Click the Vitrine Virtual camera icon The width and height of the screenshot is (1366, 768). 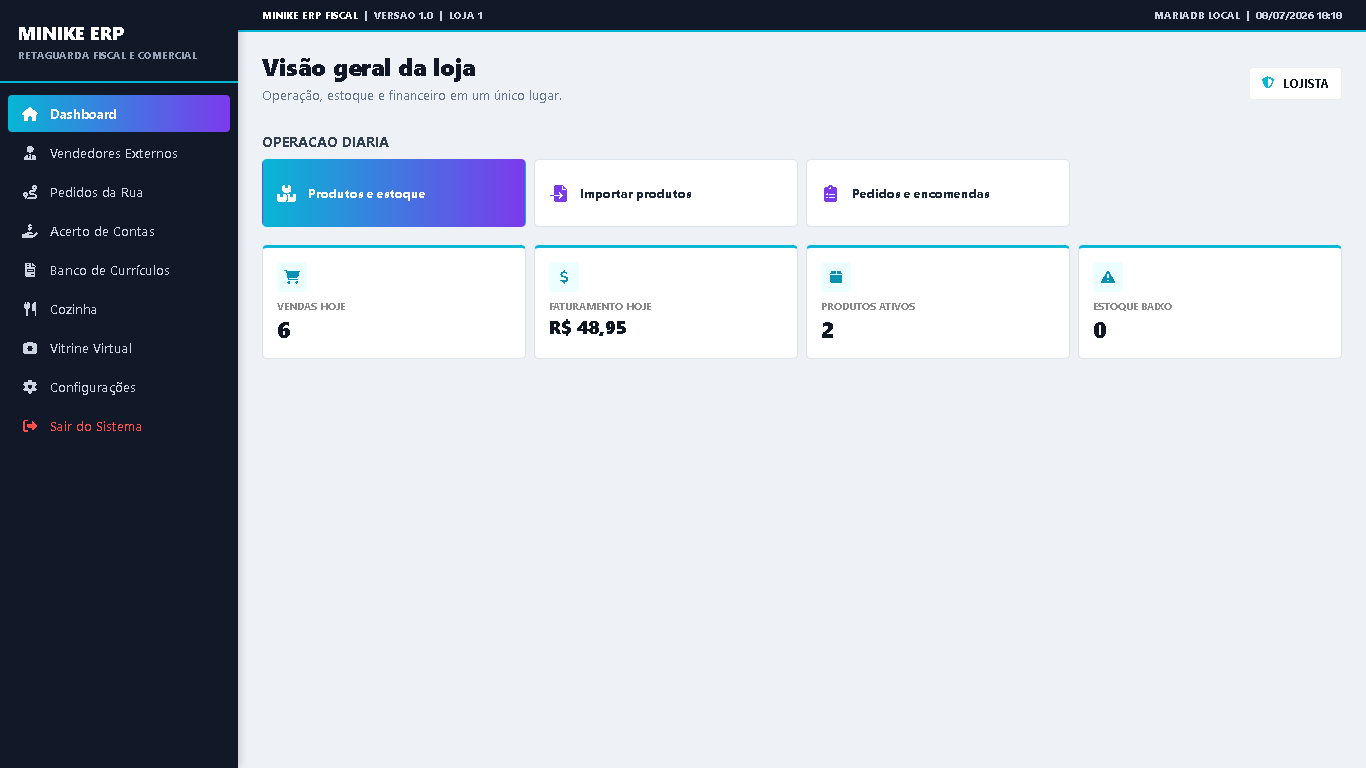pyautogui.click(x=30, y=348)
